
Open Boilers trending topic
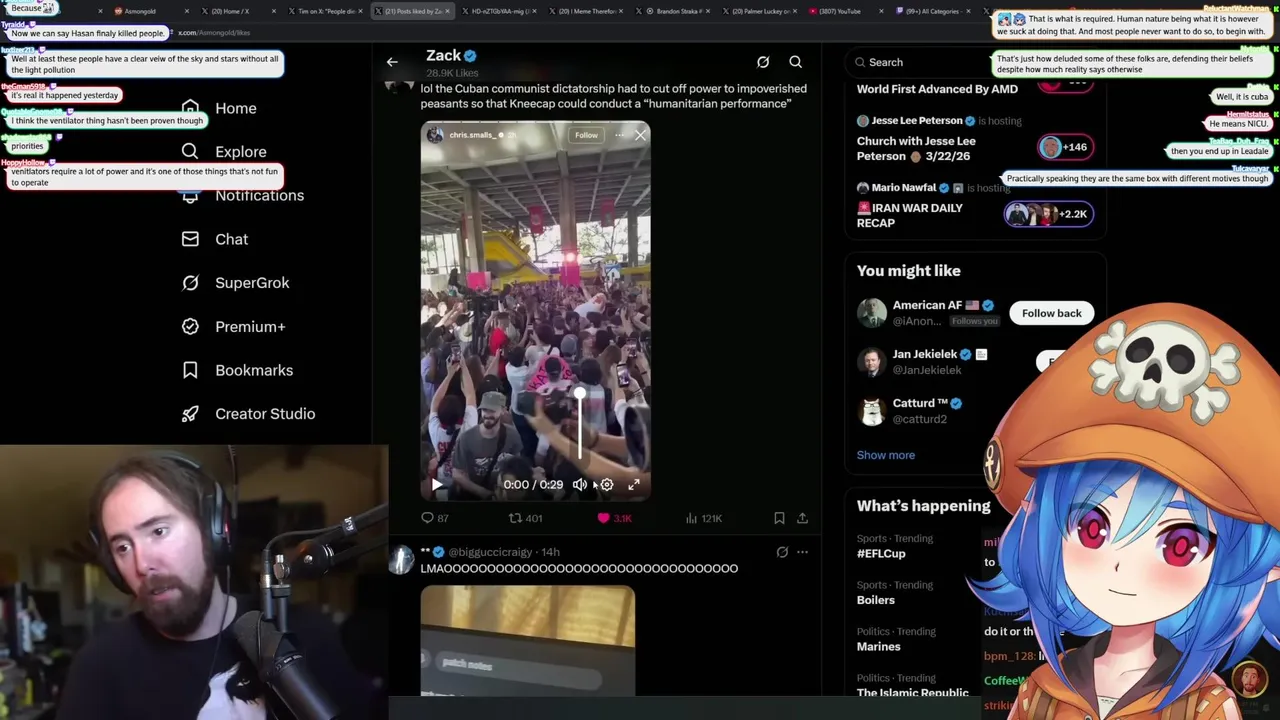point(875,600)
